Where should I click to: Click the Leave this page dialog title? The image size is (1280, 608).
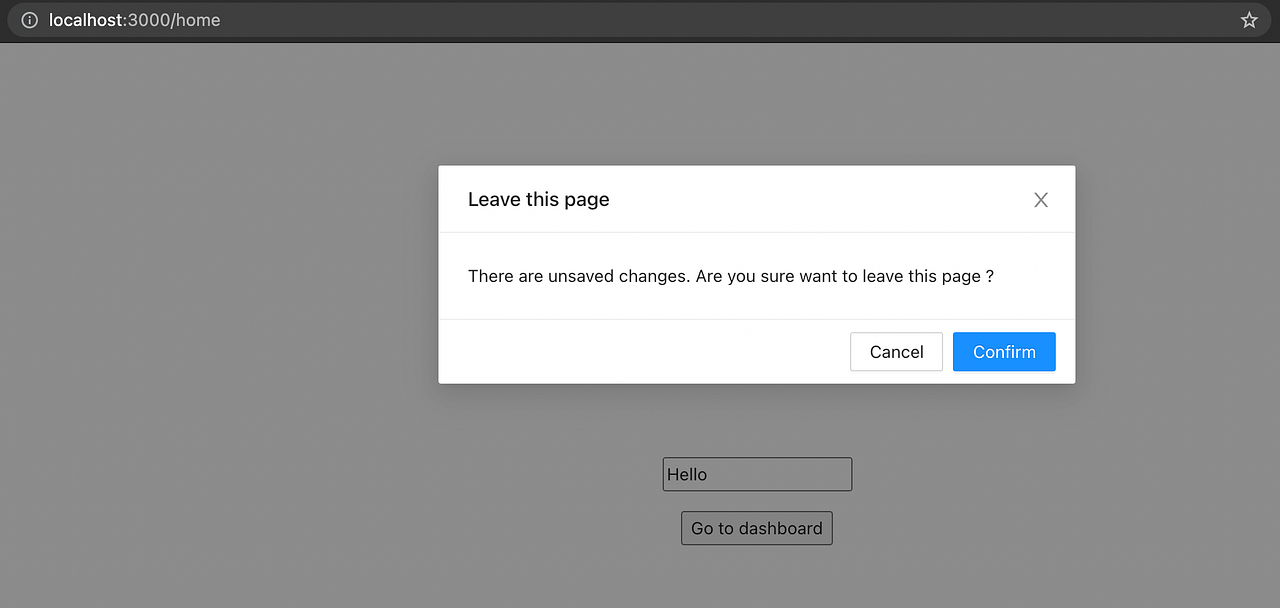tap(538, 199)
